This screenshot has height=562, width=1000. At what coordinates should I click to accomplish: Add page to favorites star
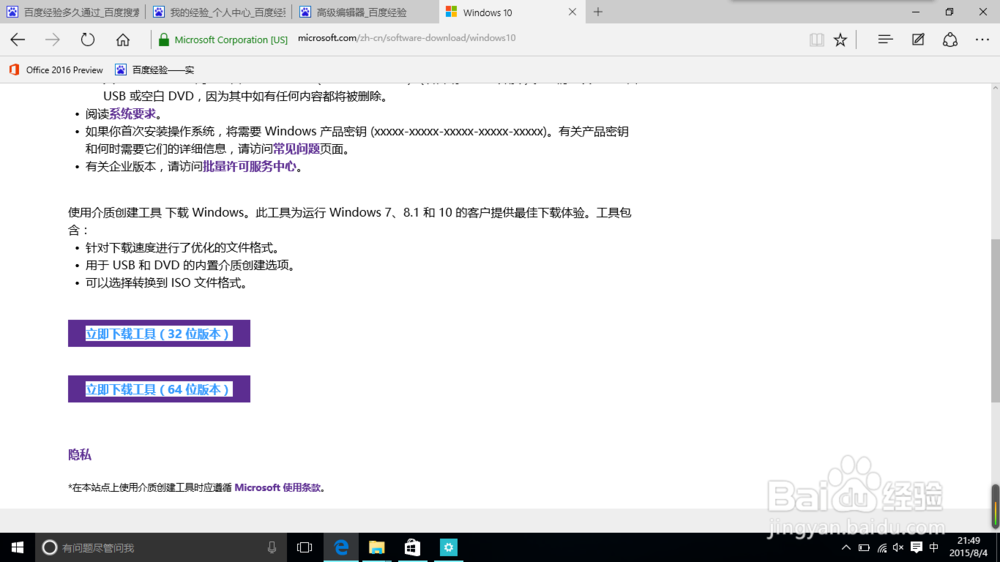click(x=841, y=40)
